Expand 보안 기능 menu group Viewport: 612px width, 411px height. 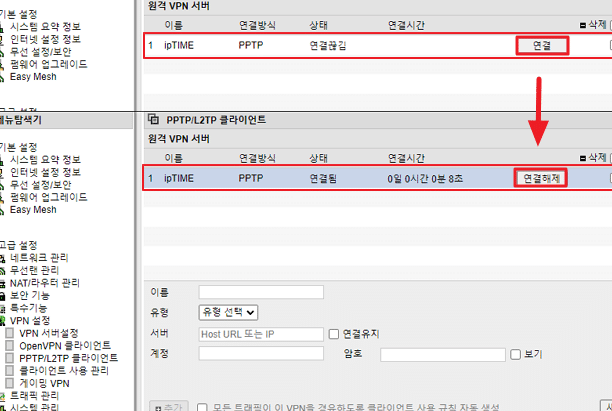point(30,295)
